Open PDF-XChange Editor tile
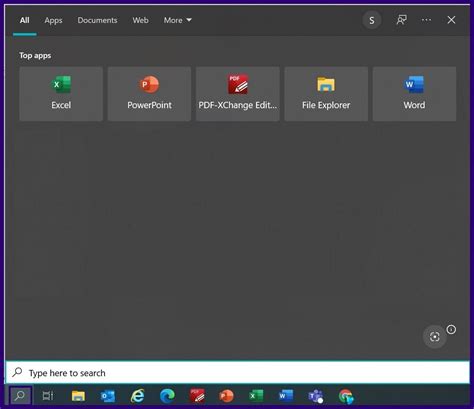This screenshot has height=409, width=474. pos(238,94)
